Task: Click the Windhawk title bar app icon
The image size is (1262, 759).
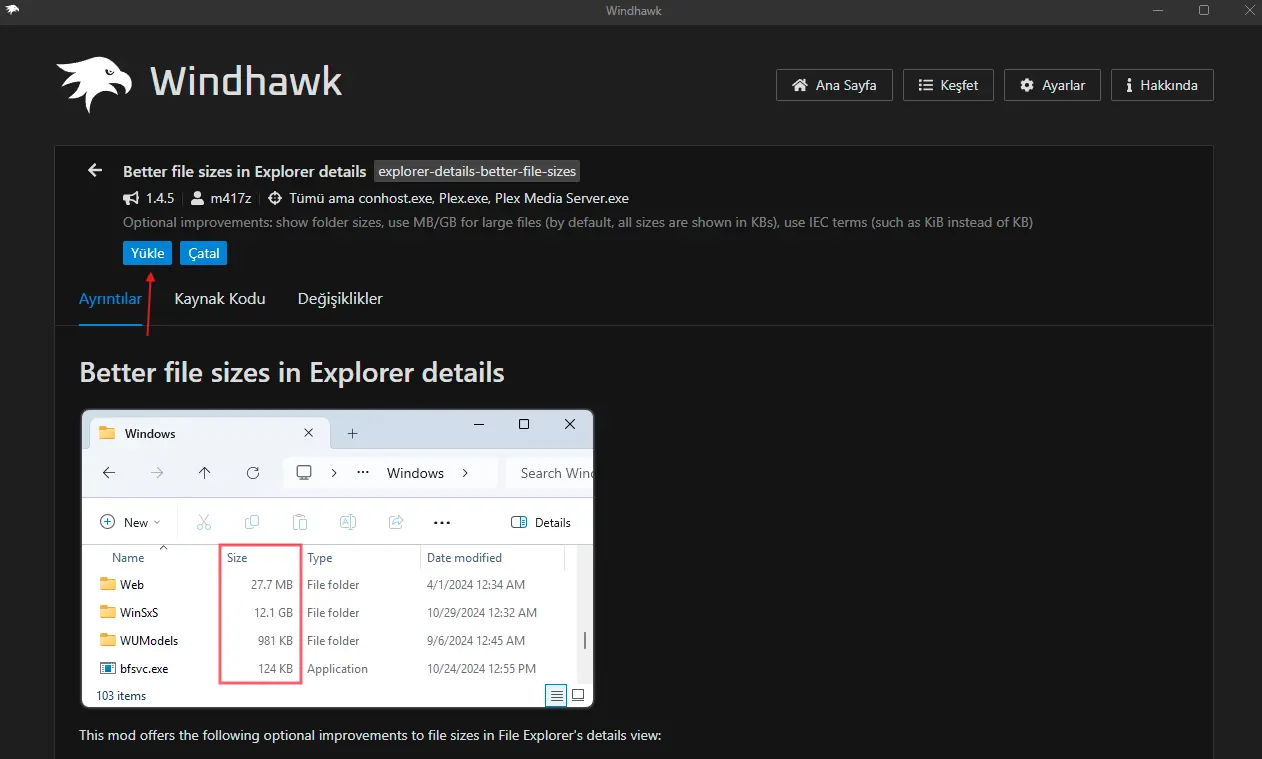Action: pos(12,11)
